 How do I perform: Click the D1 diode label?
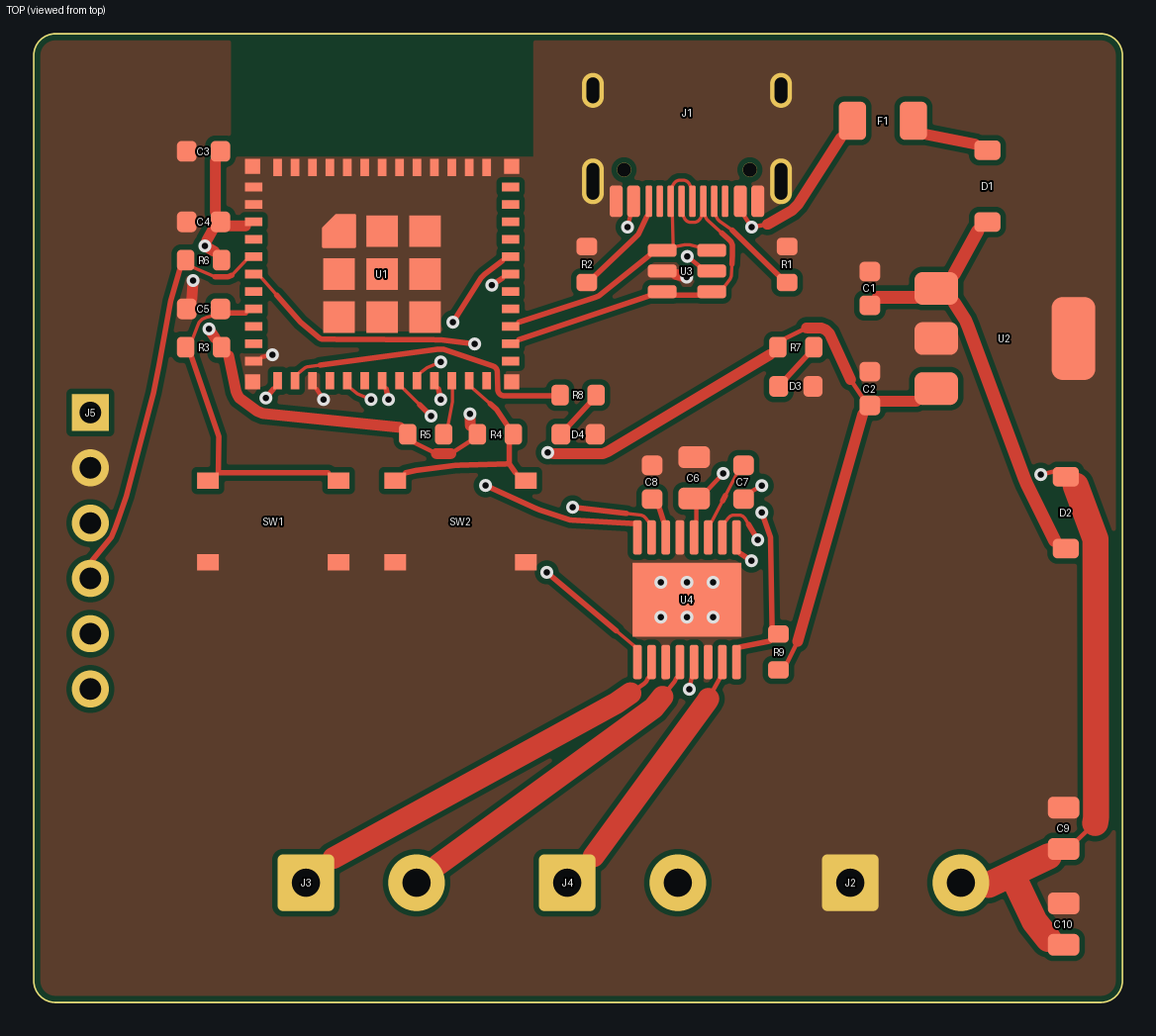click(987, 186)
